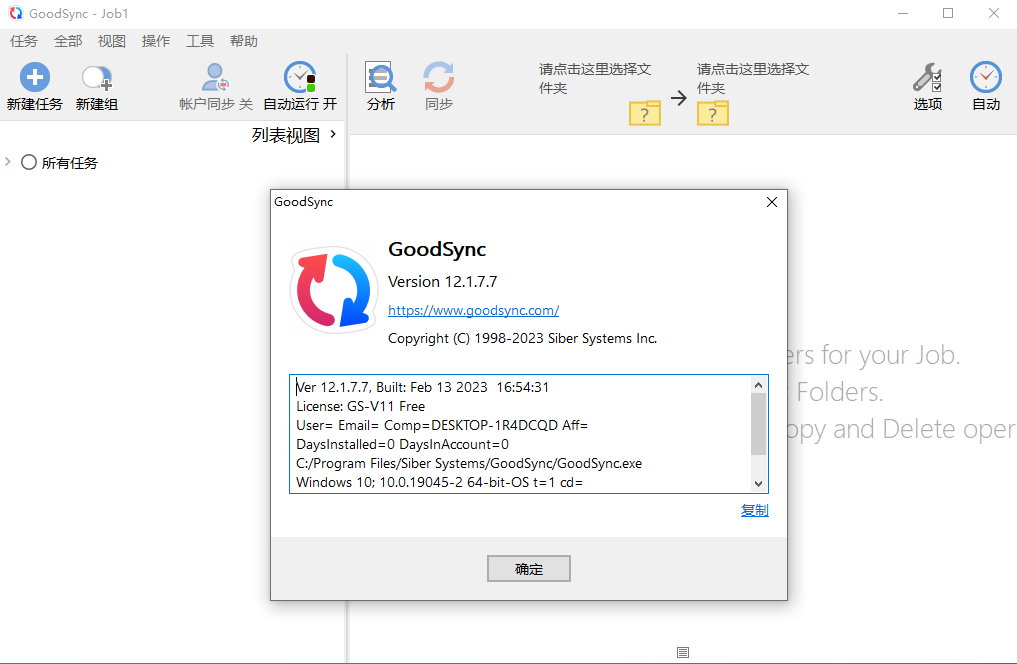
Task: Click the sync direction arrow between folders
Action: tap(678, 98)
